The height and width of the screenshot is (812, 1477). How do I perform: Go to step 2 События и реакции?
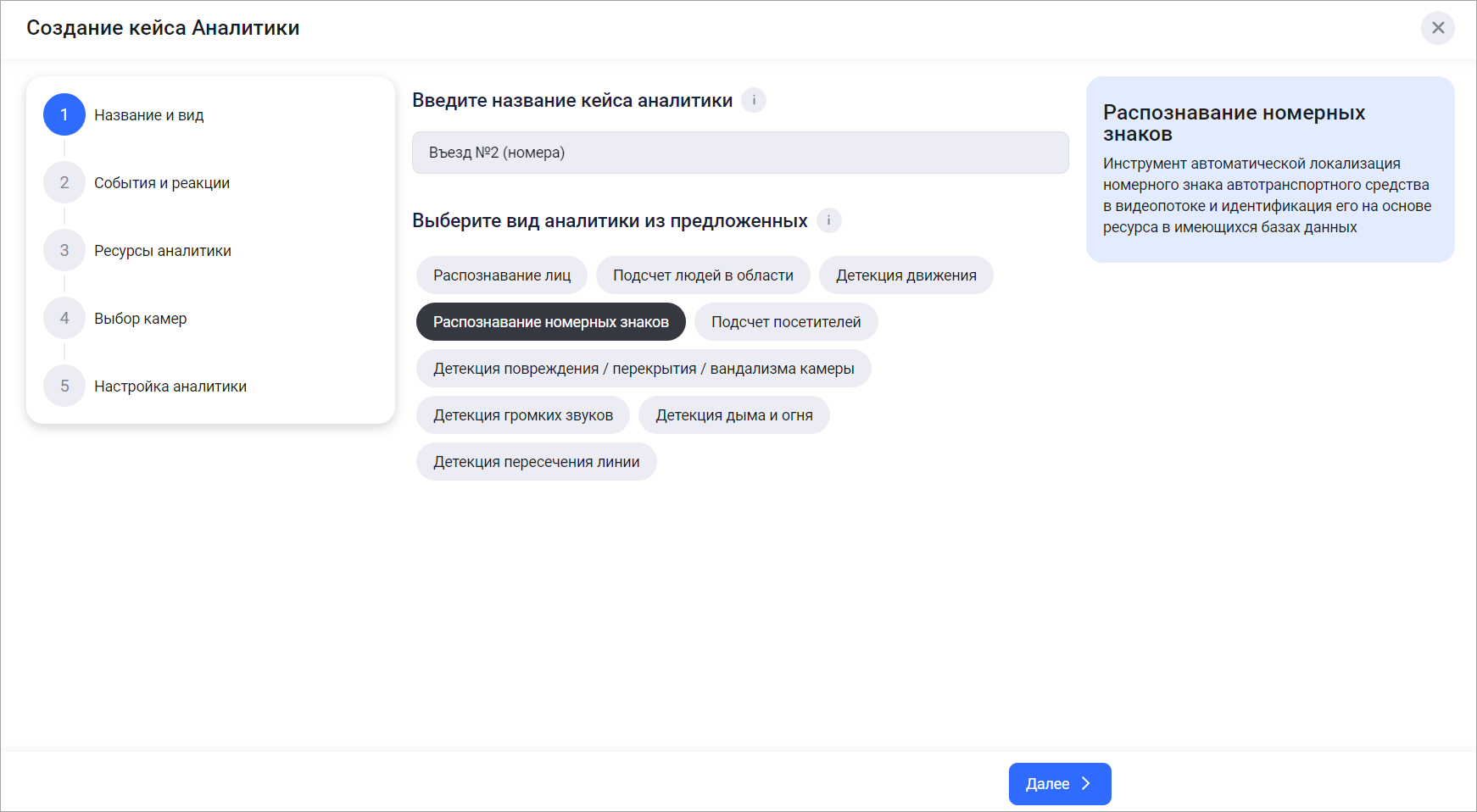pos(161,183)
